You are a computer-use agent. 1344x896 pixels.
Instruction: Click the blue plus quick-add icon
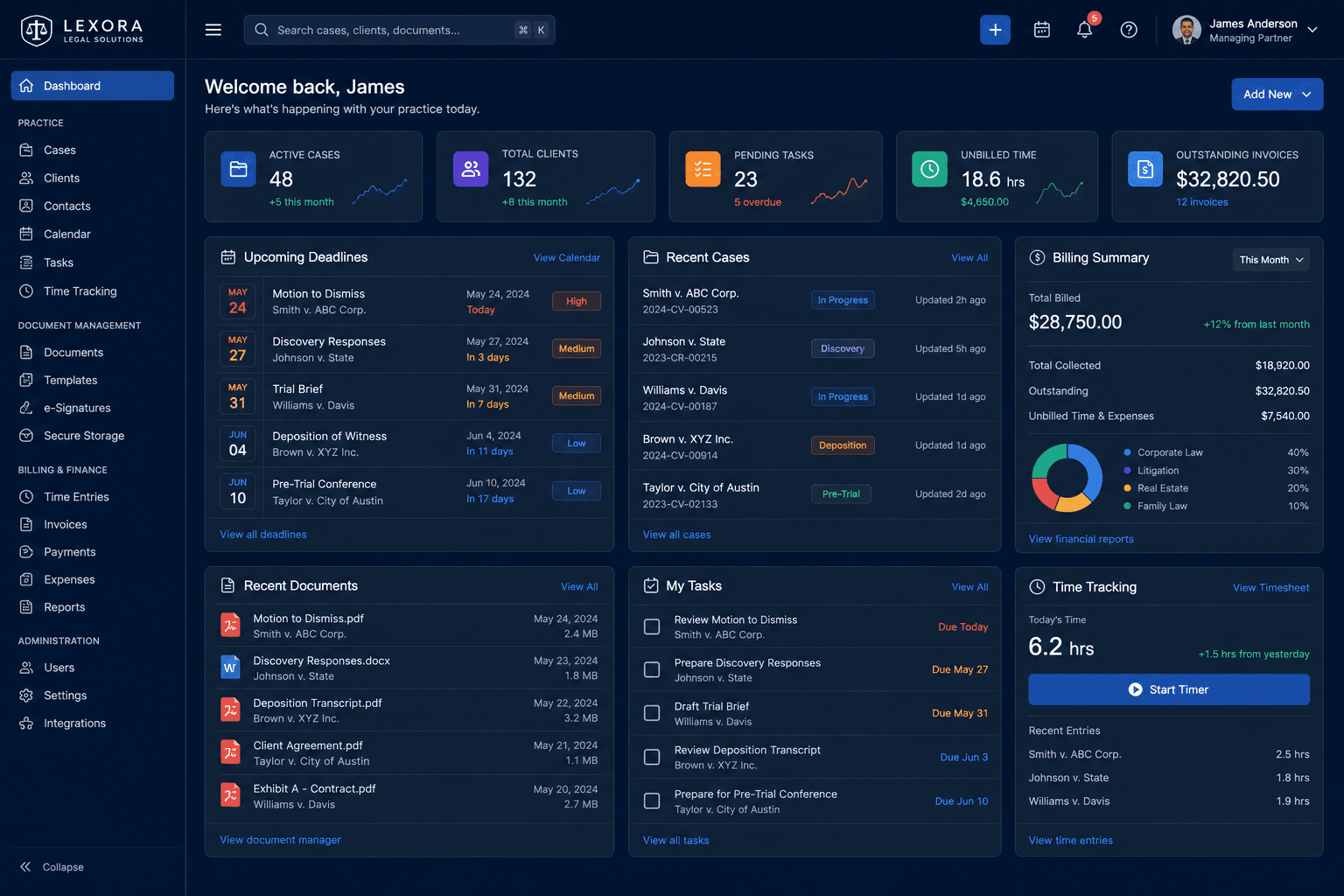tap(995, 30)
